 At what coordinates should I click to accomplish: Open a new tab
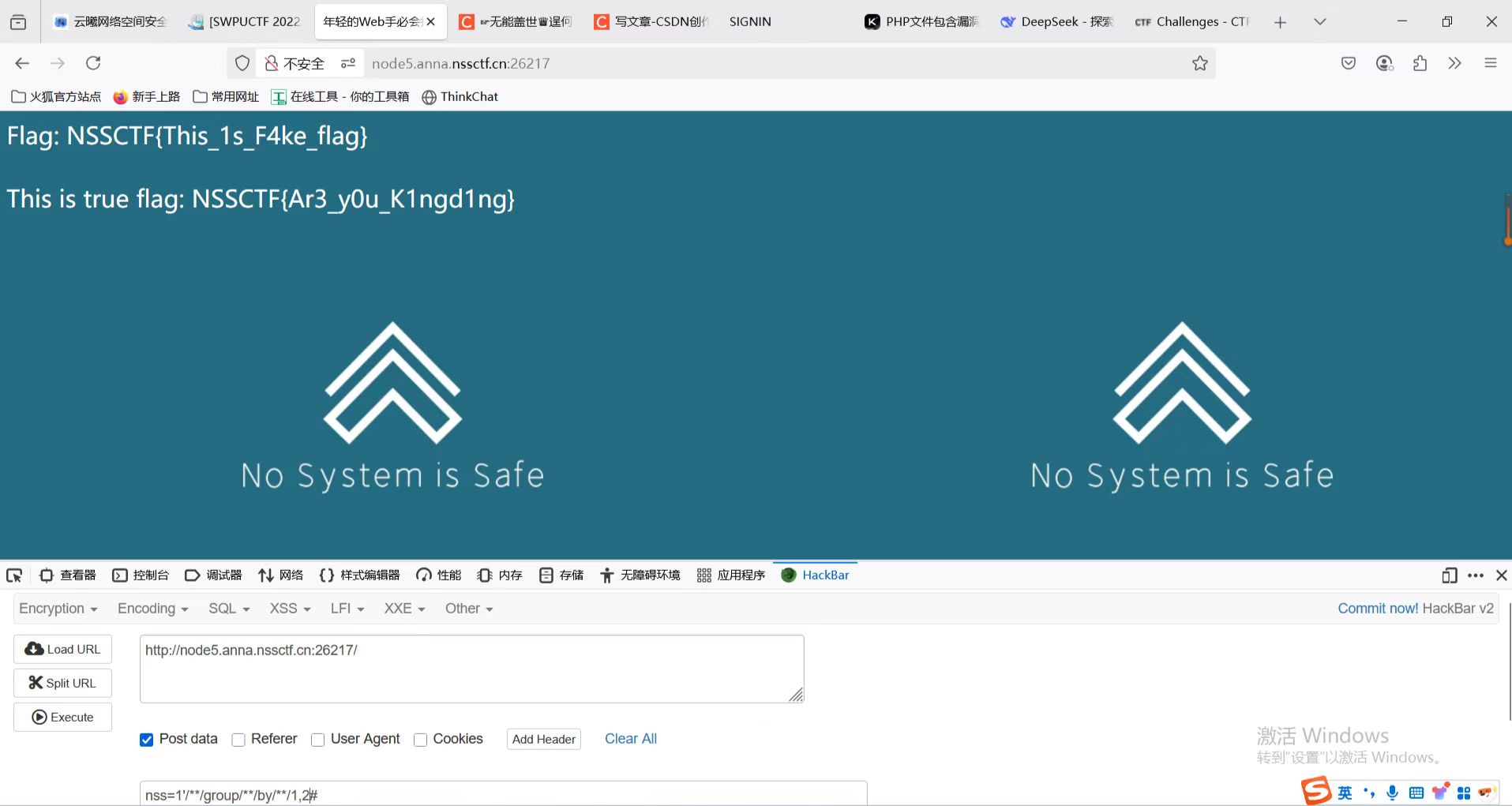tap(1280, 22)
